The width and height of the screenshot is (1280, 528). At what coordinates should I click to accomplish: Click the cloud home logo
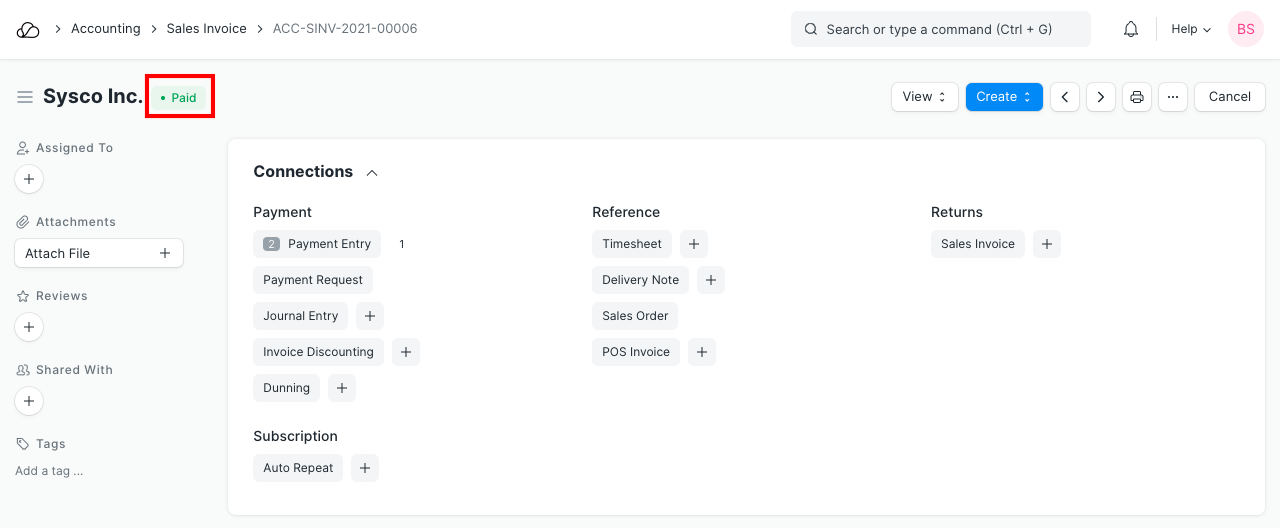[28, 29]
